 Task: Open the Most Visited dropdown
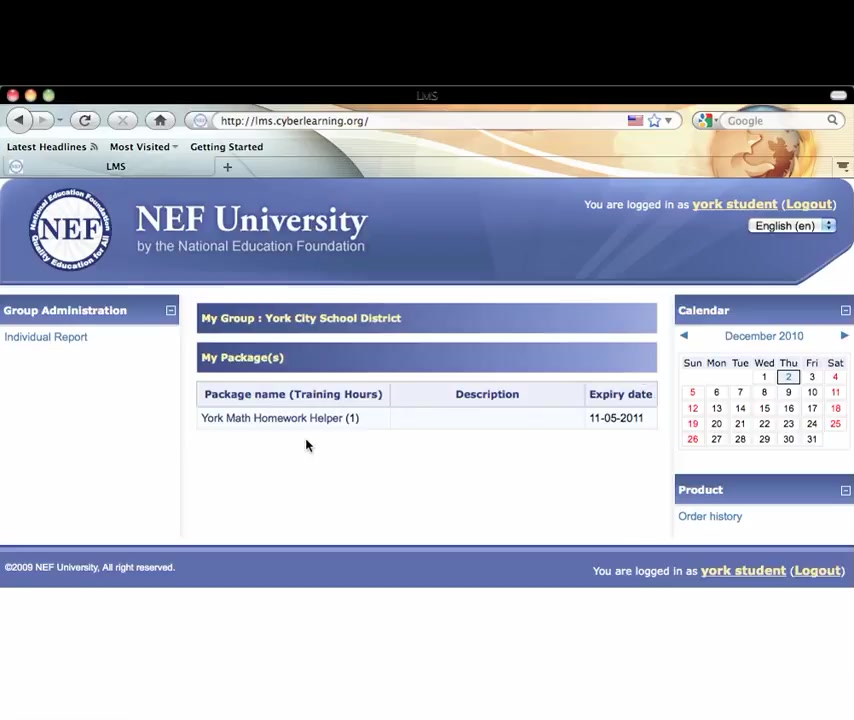173,146
